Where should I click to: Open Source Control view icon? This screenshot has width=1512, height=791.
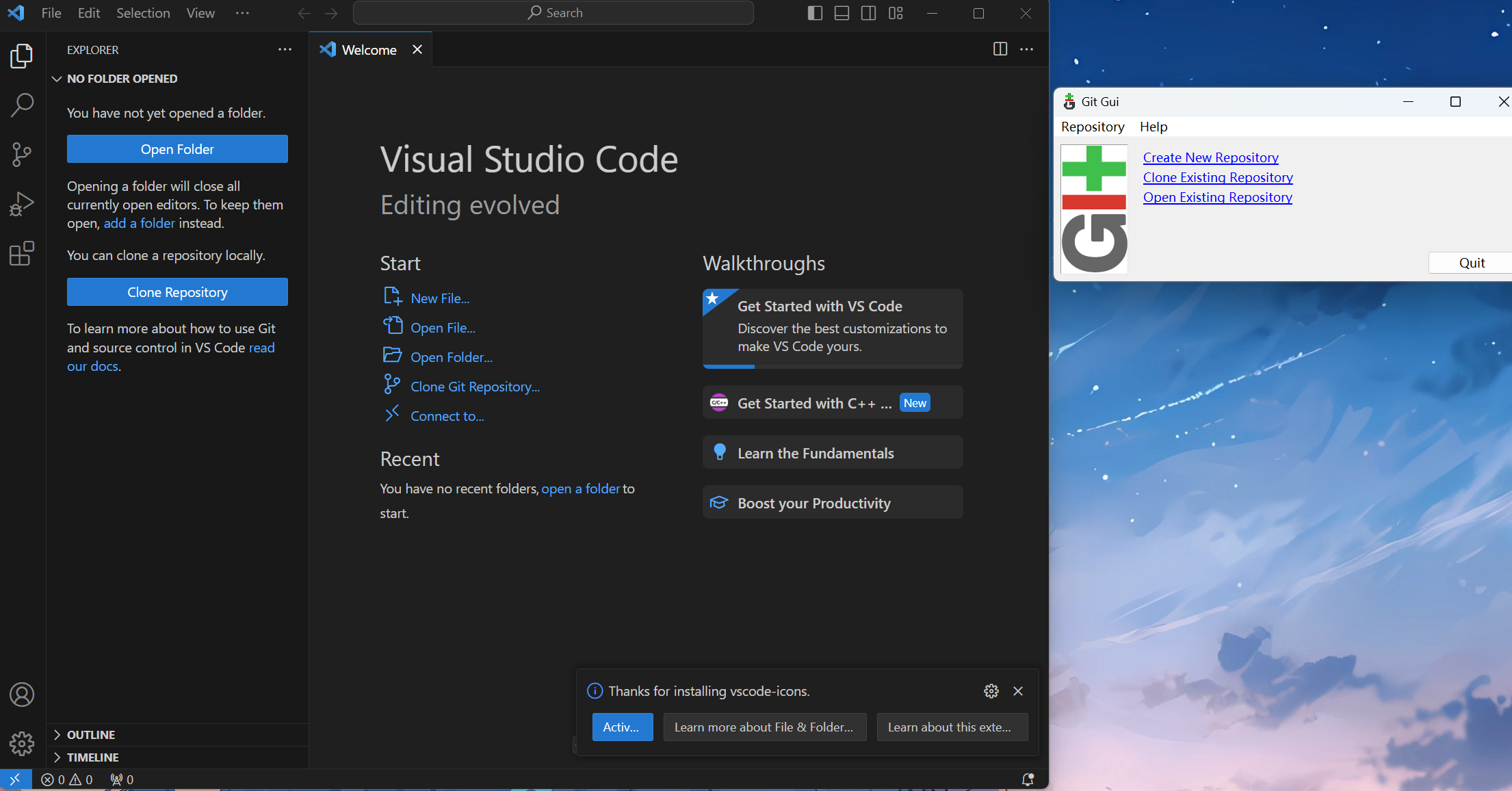pos(22,155)
